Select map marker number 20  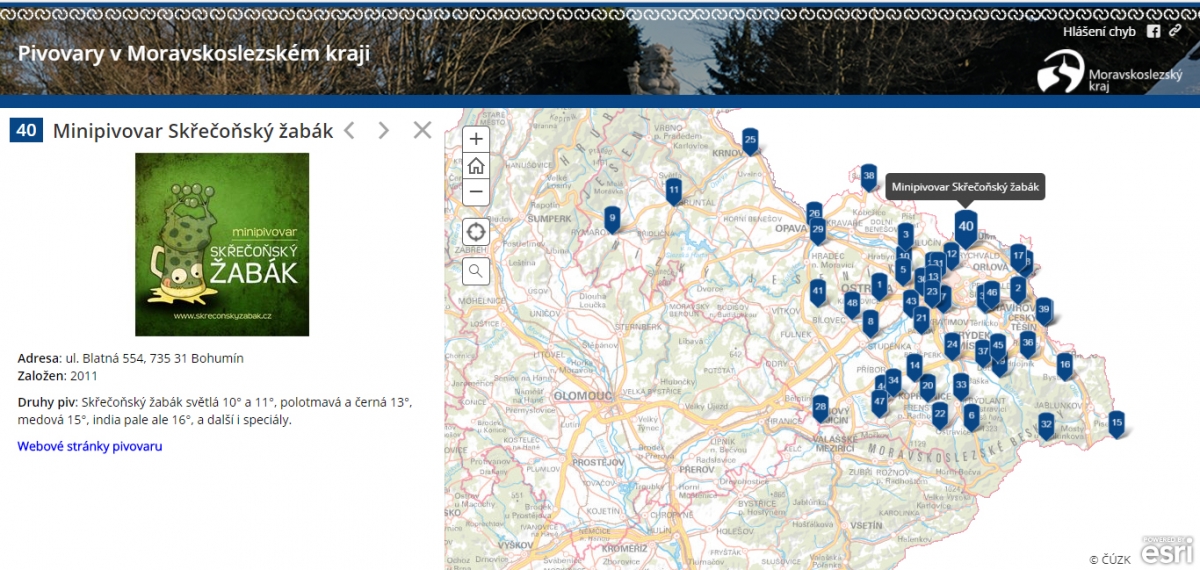pos(928,386)
